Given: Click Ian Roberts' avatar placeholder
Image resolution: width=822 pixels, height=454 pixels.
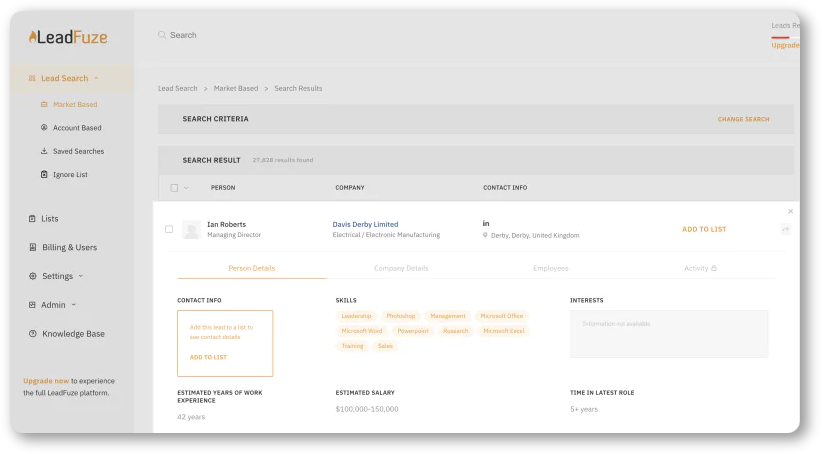Looking at the screenshot, I should coord(191,230).
